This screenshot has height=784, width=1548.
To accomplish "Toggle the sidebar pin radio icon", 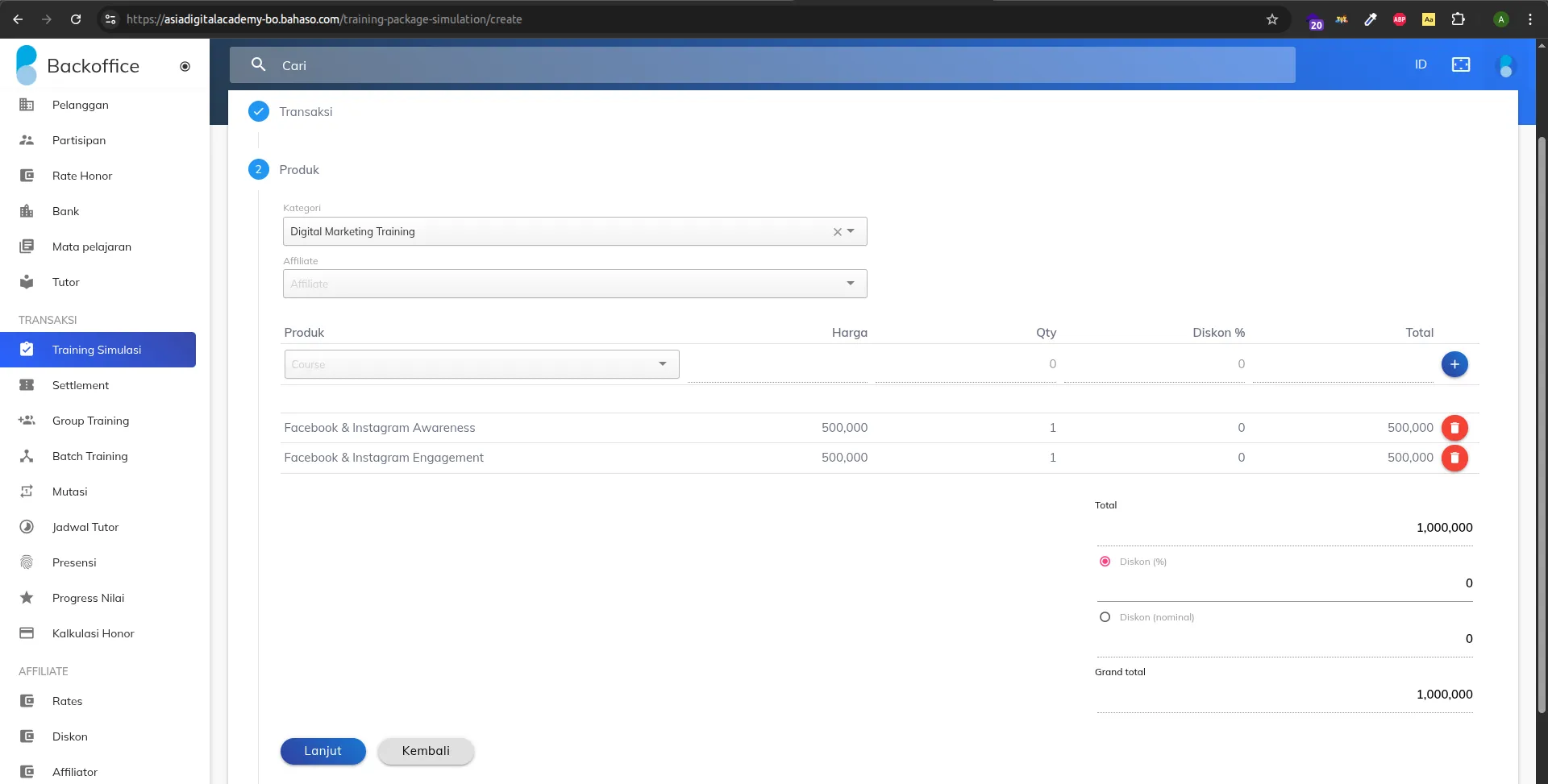I will point(185,66).
